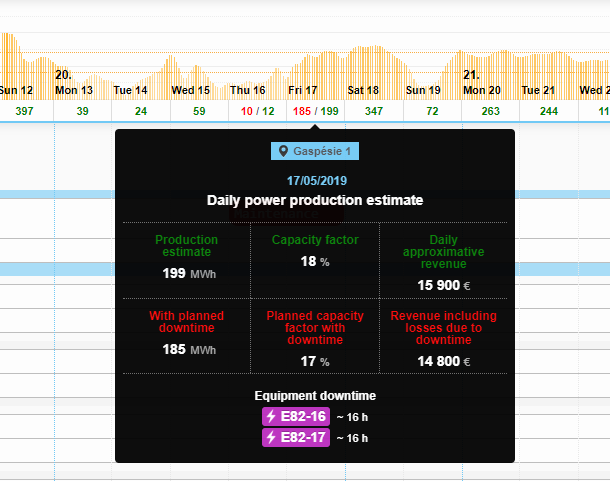
Task: Jump to Sat 18 on the timeline
Action: coord(363,90)
